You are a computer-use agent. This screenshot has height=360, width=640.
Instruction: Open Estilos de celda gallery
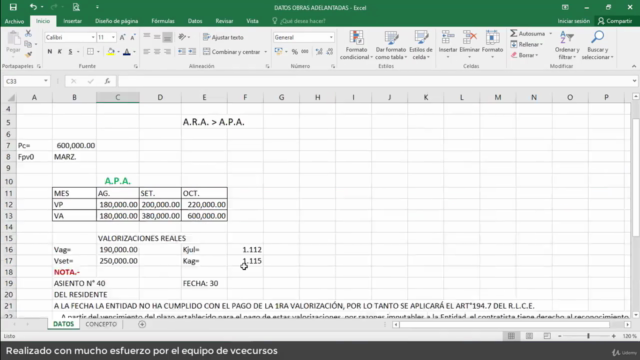click(420, 45)
